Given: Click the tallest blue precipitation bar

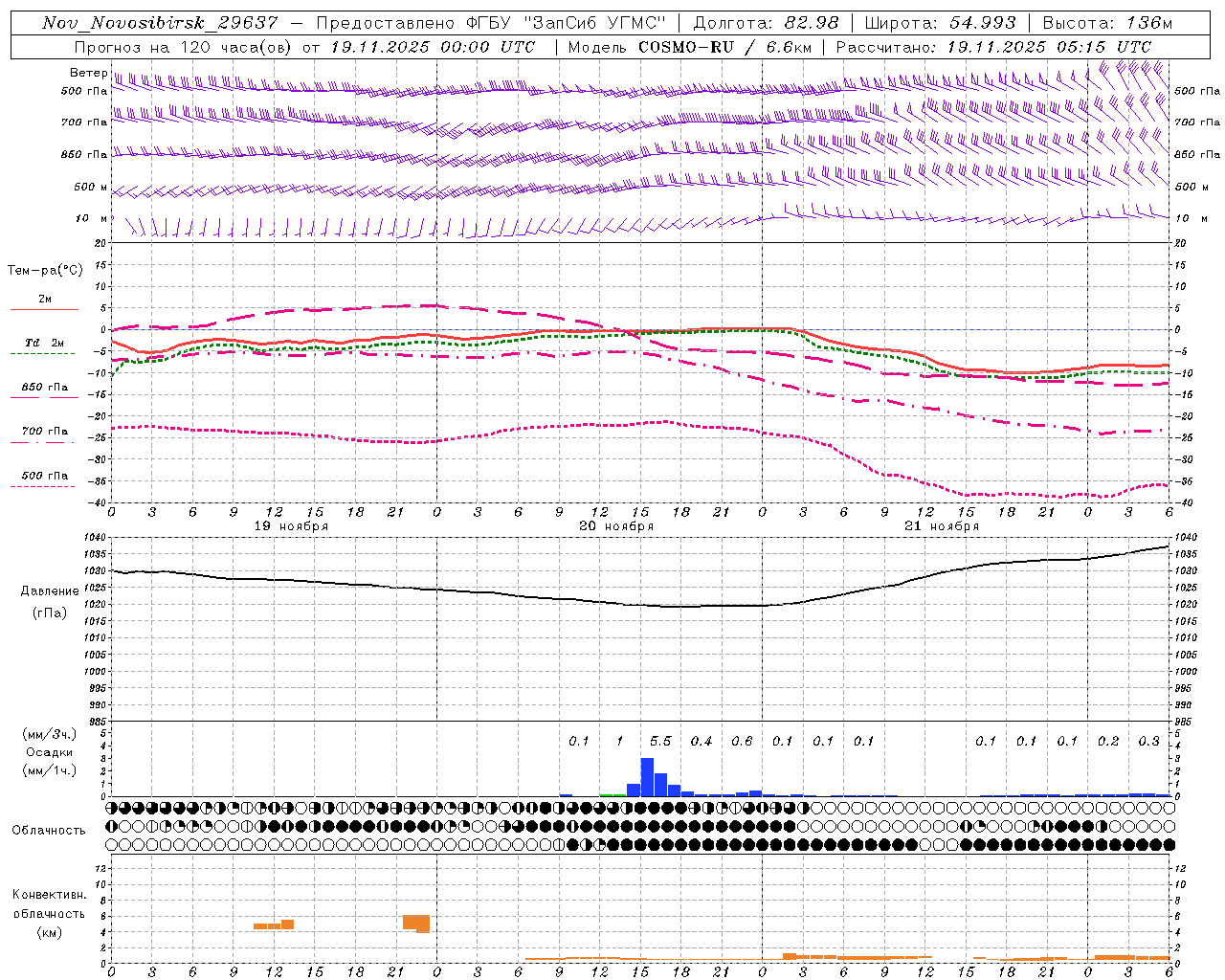Looking at the screenshot, I should tap(647, 777).
